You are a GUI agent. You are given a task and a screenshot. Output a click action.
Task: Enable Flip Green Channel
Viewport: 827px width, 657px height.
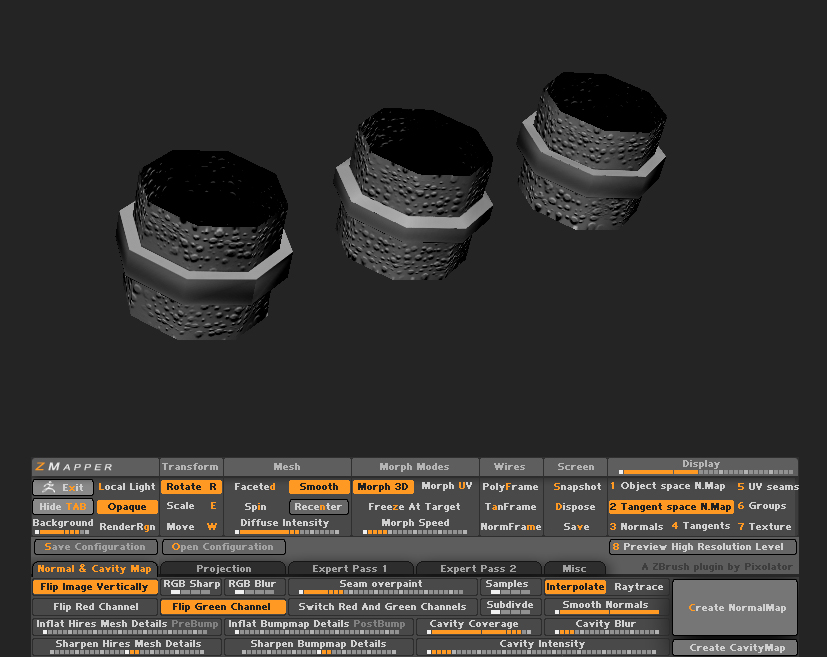pyautogui.click(x=222, y=606)
